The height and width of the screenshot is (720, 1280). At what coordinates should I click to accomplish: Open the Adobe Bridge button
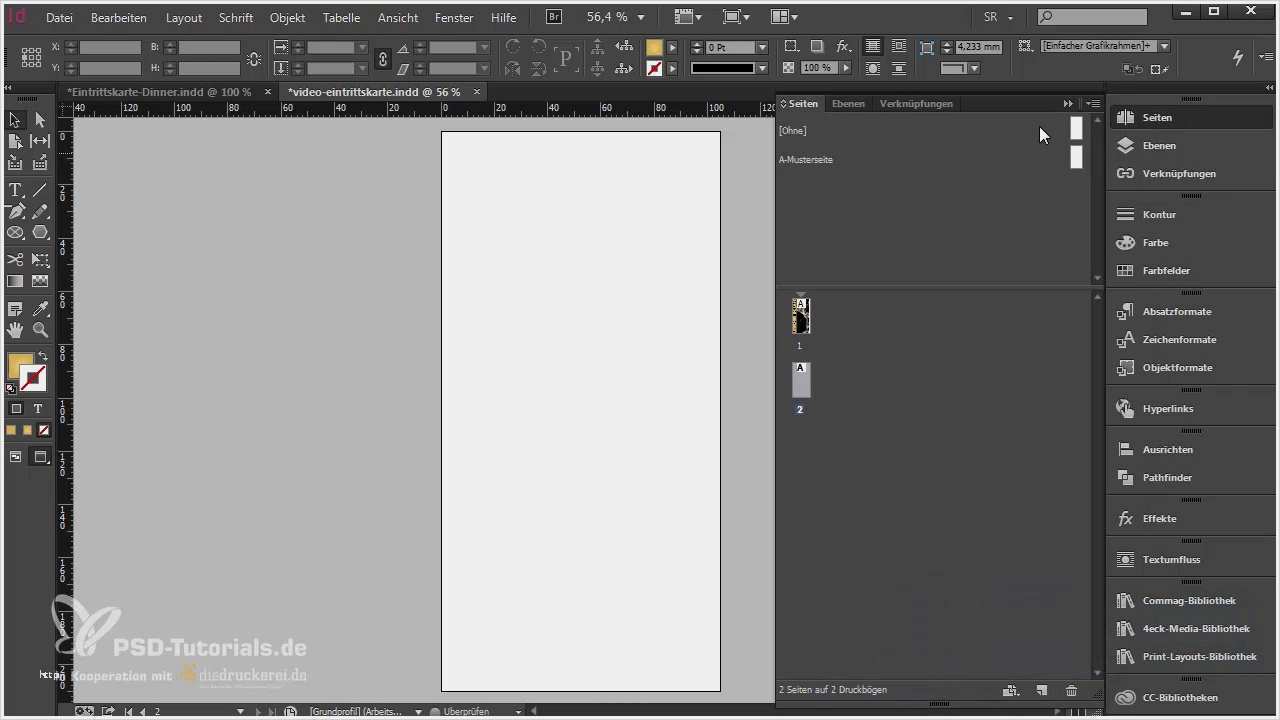coord(554,17)
